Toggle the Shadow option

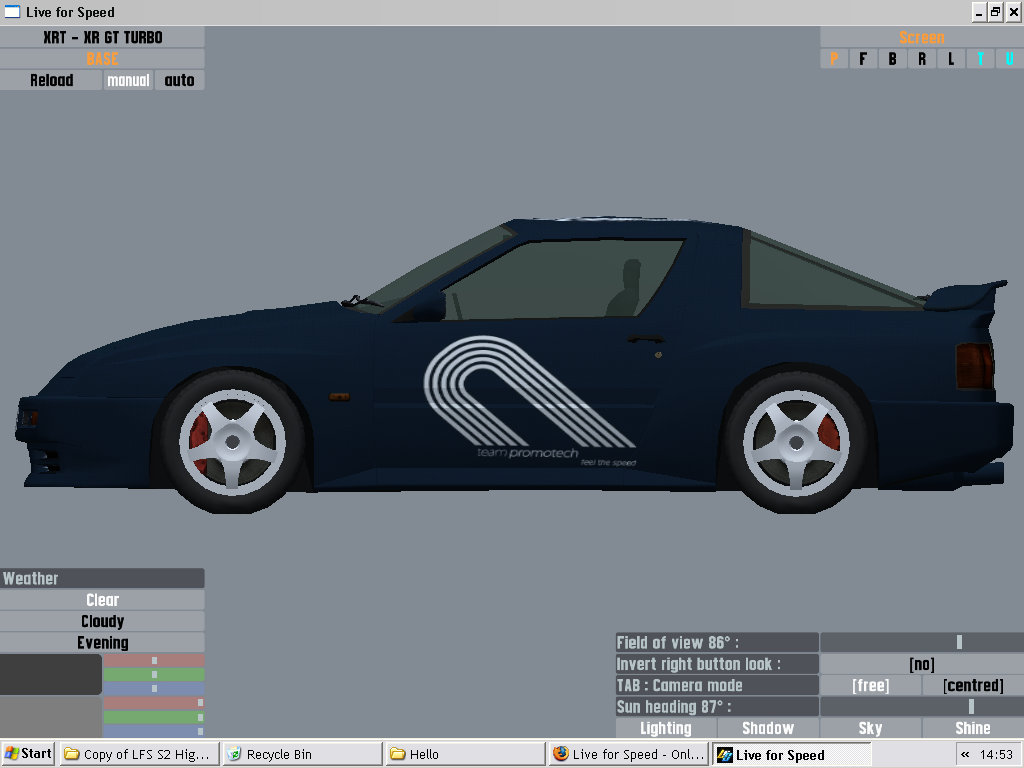(x=768, y=728)
